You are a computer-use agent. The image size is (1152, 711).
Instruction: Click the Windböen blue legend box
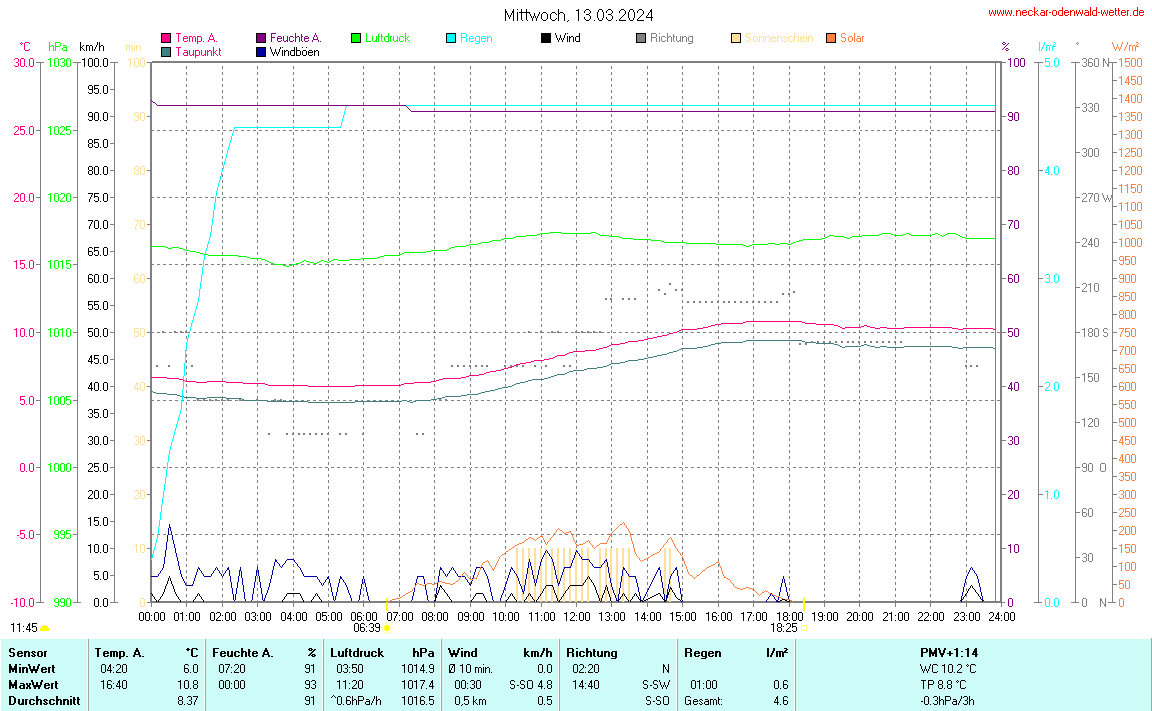coord(261,51)
